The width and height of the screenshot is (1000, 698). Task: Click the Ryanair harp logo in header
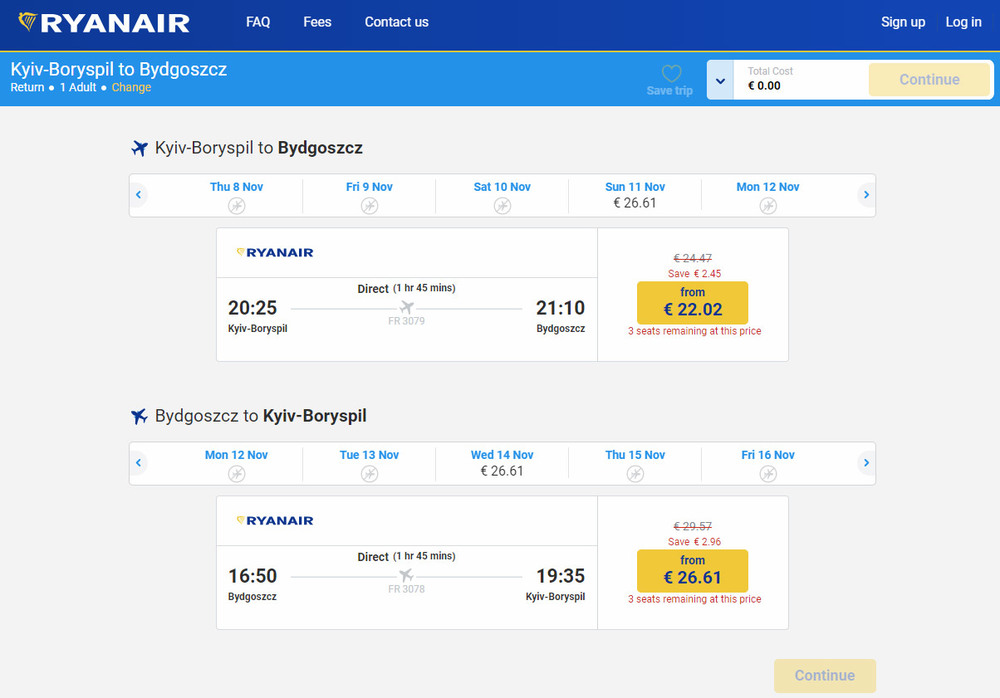28,22
